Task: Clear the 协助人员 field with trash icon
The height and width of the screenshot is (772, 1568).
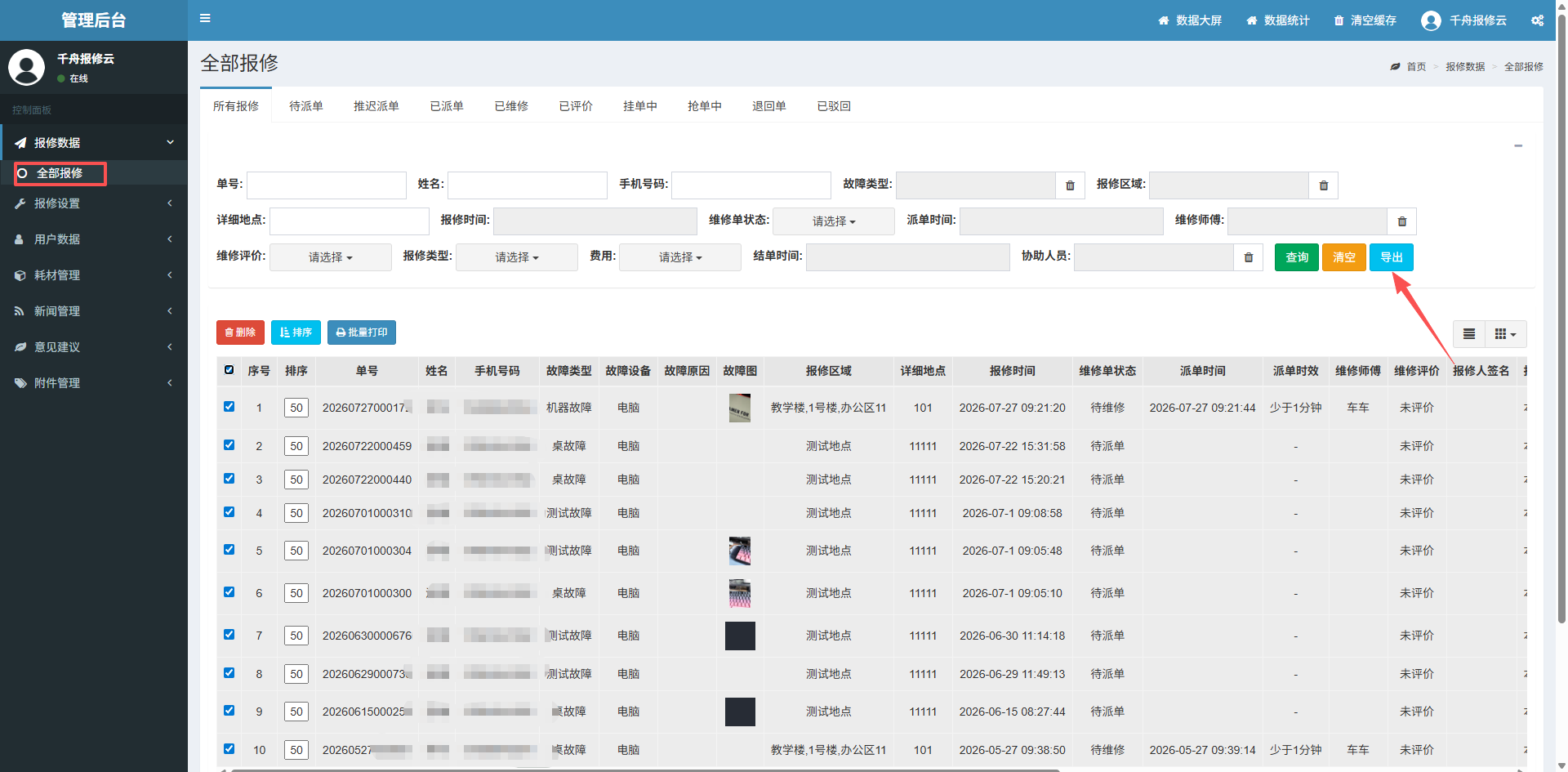Action: click(1248, 257)
